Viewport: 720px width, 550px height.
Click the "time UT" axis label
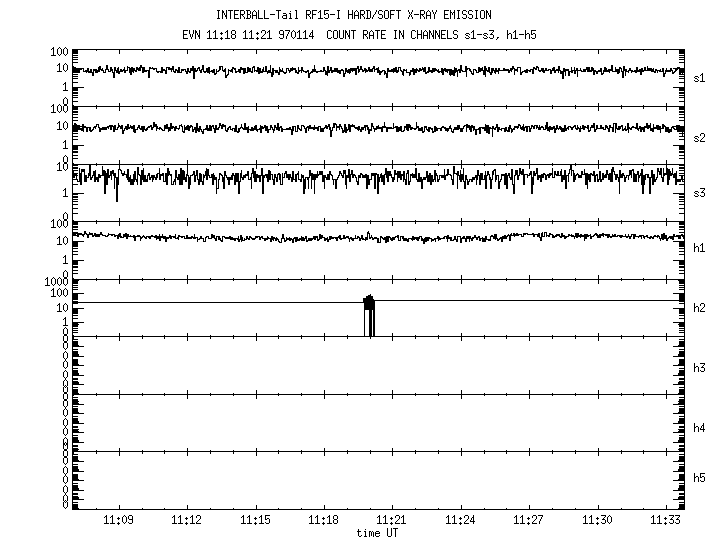click(x=377, y=533)
